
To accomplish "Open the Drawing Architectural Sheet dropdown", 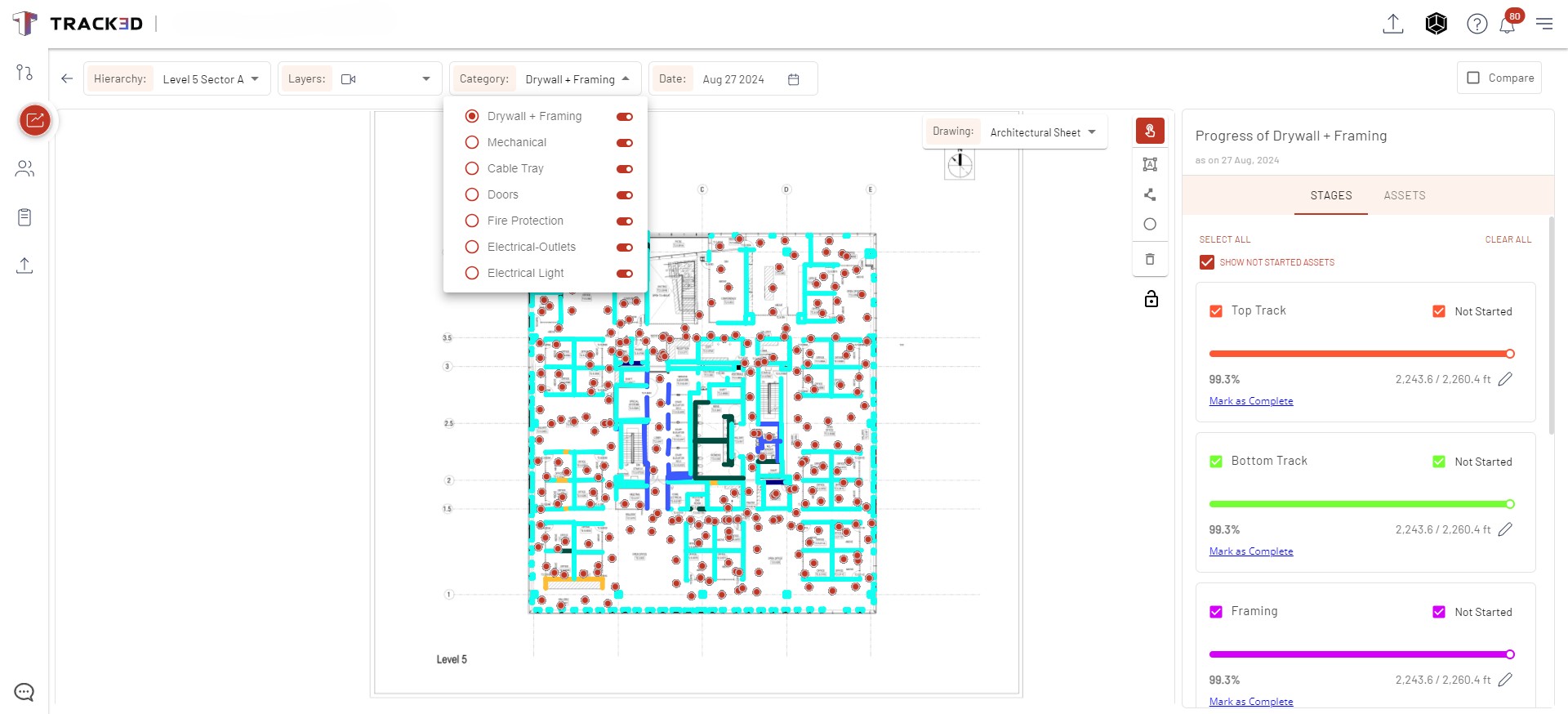I will [x=1015, y=132].
